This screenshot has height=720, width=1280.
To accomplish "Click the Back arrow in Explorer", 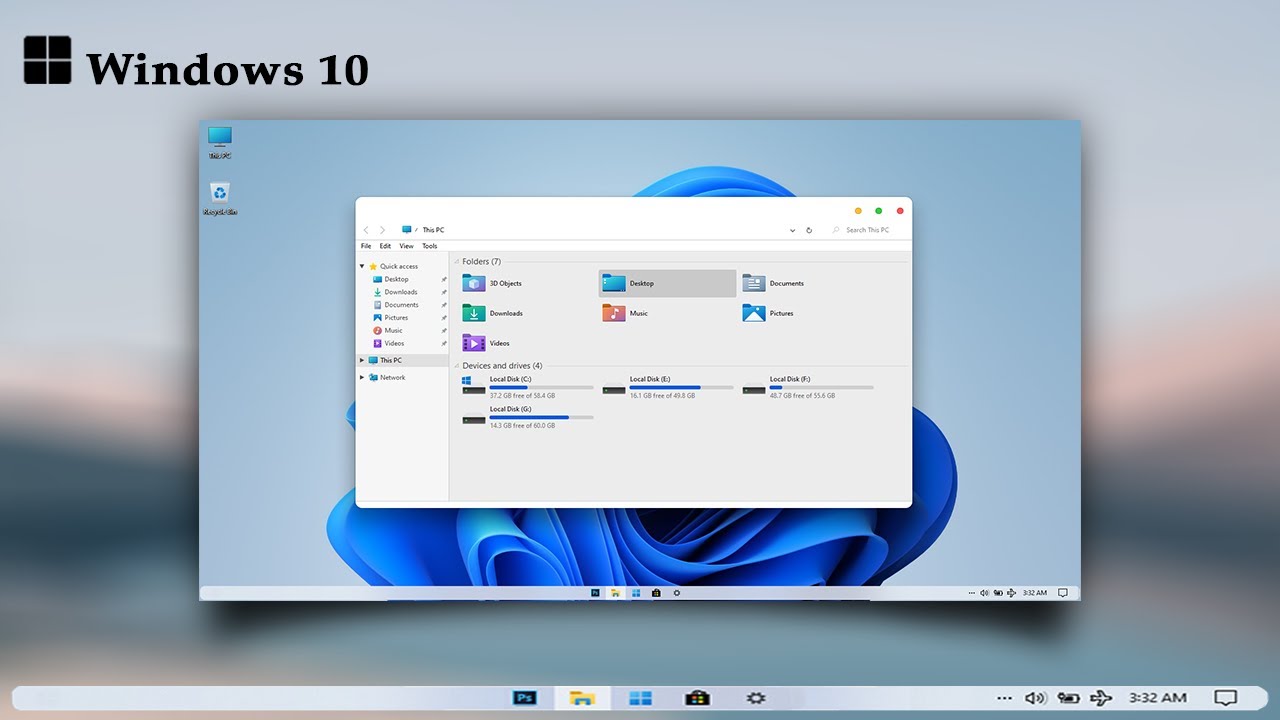I will point(366,230).
